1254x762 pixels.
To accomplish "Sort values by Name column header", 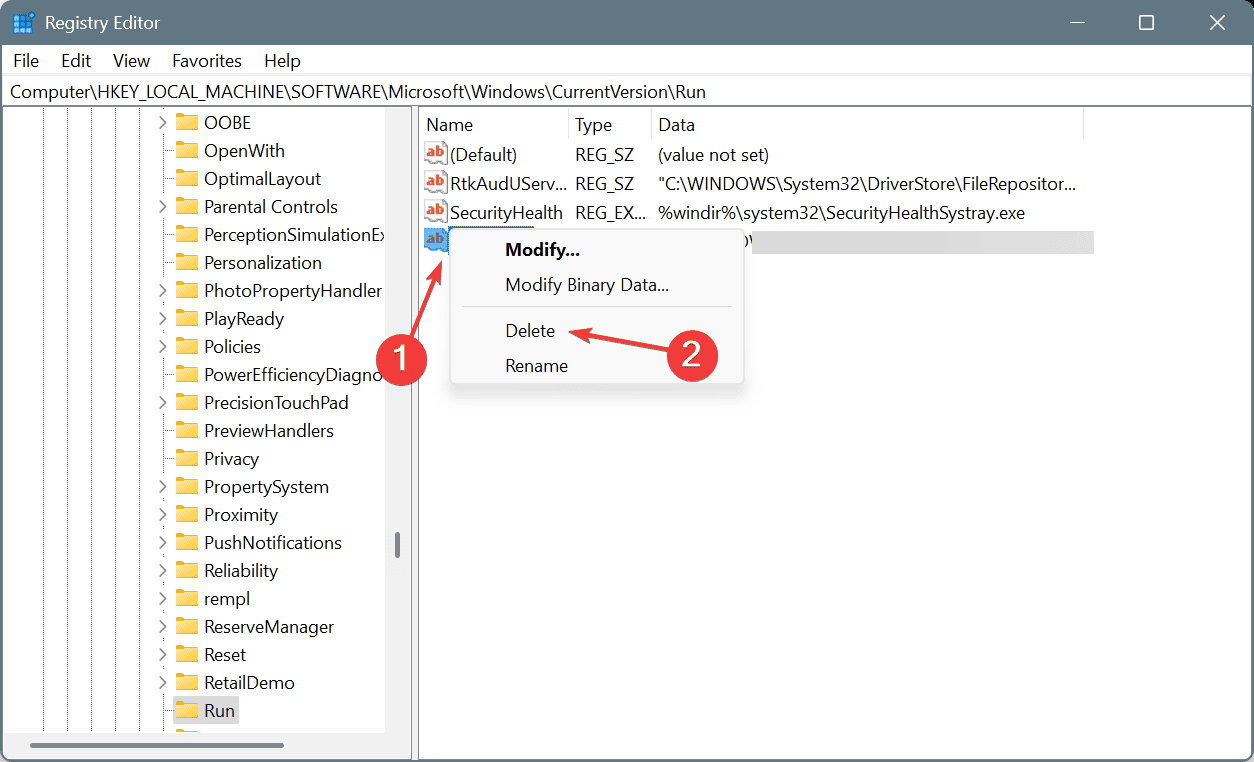I will point(494,125).
